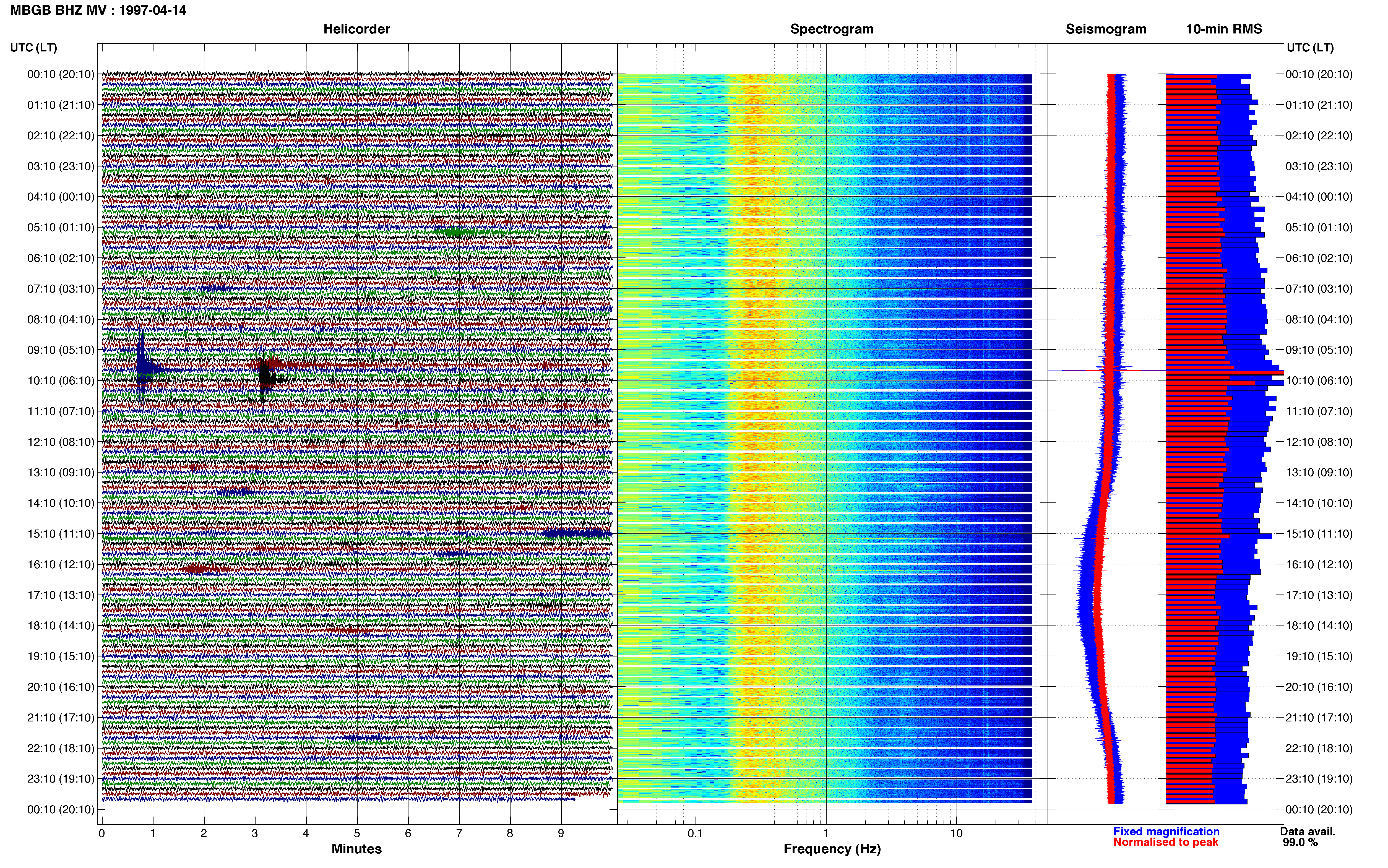Click the '10' tick on frequency axis
The image size is (1388, 868).
956,833
